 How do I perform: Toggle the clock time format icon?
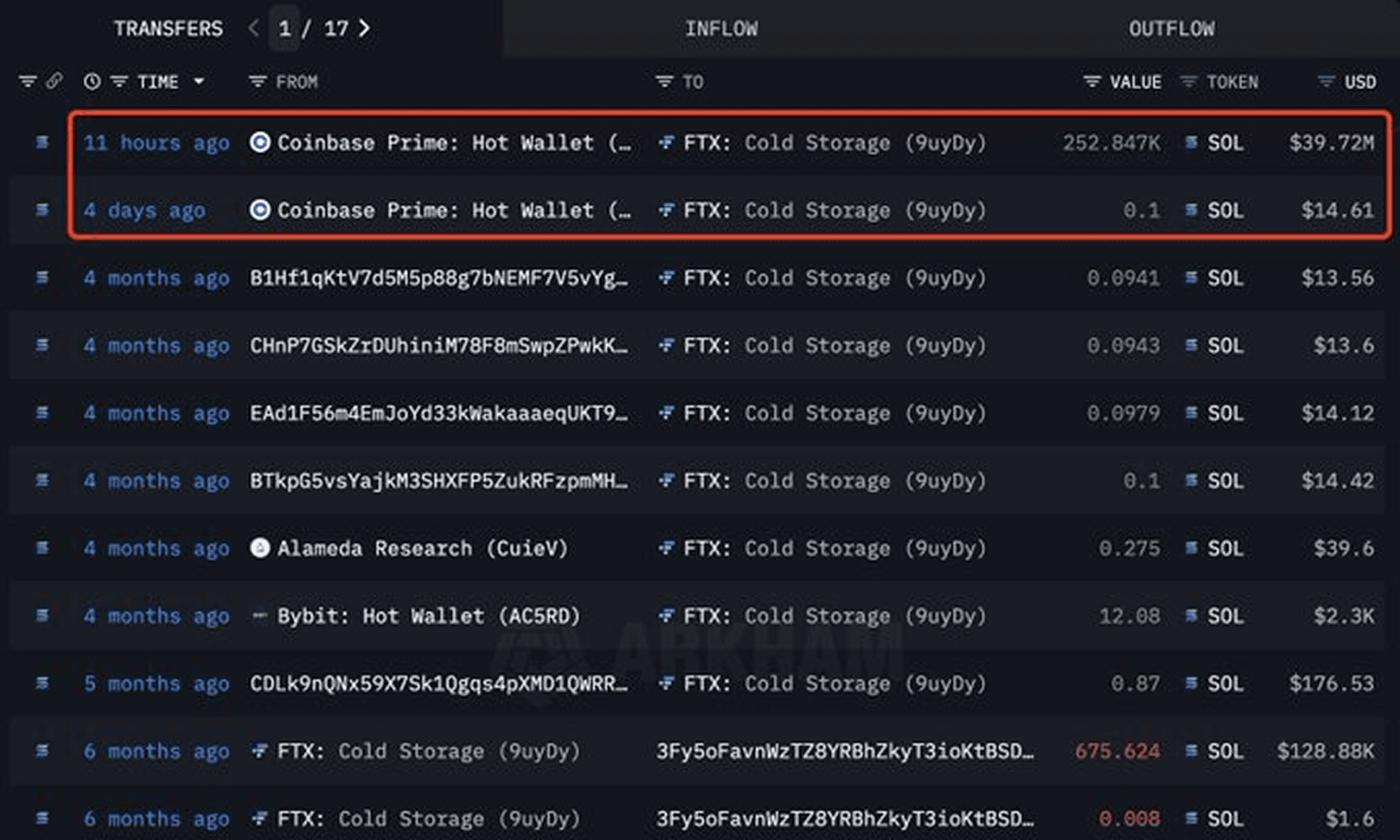point(92,81)
